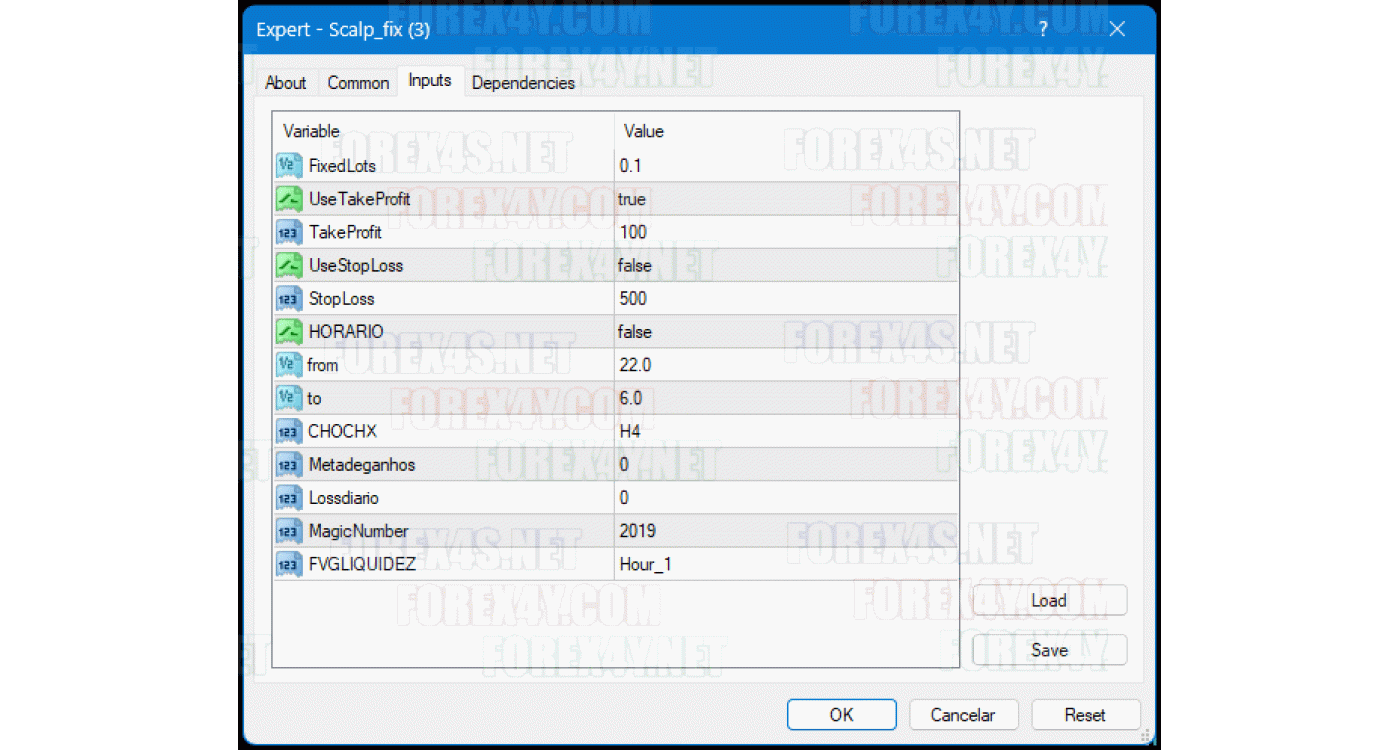
Task: Click the FixedLots double-type icon
Action: (x=289, y=166)
